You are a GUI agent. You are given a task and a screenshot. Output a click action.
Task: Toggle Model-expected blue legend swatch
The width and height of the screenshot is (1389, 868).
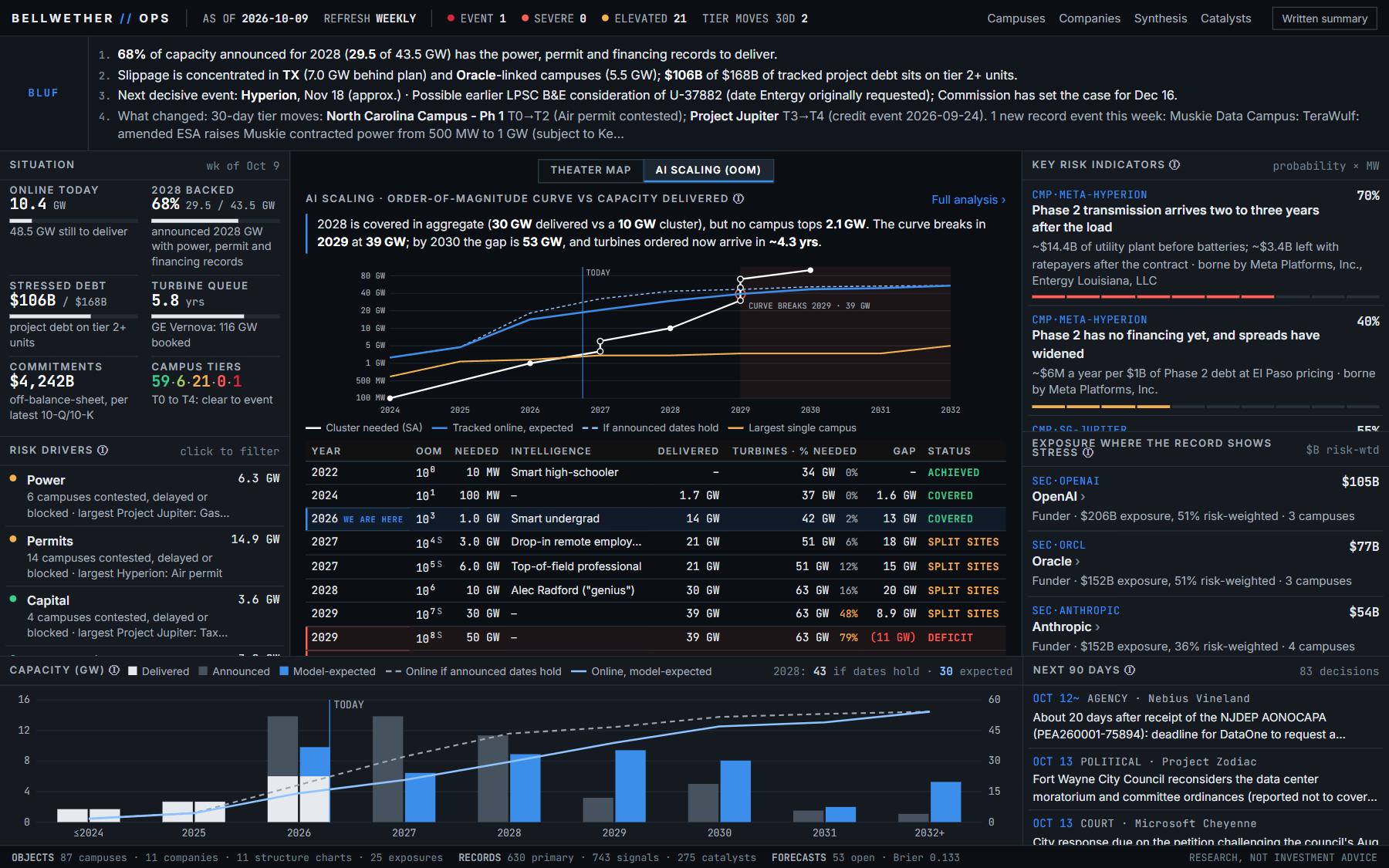pyautogui.click(x=284, y=671)
